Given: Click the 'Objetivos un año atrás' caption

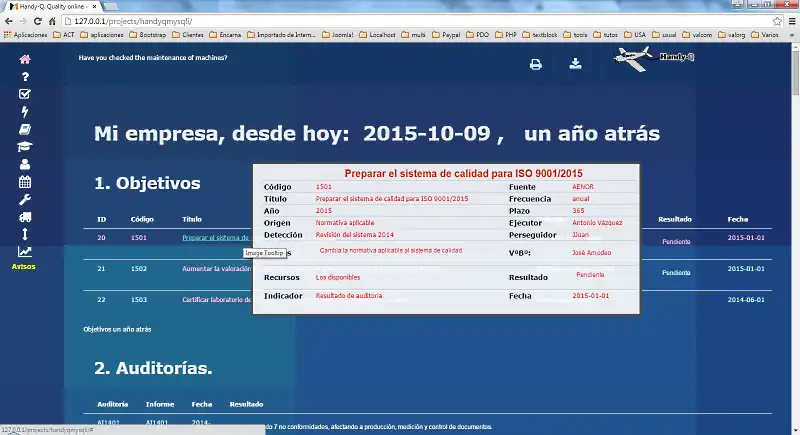Looking at the screenshot, I should coord(117,329).
